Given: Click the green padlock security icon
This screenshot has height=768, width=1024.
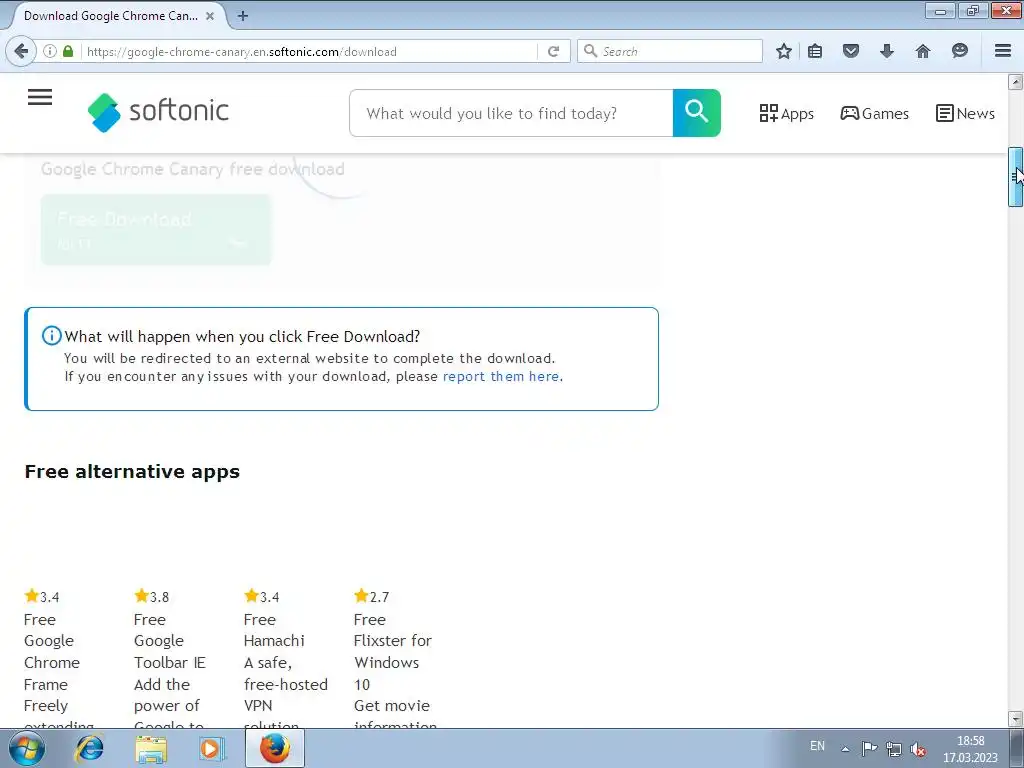Looking at the screenshot, I should (68, 51).
